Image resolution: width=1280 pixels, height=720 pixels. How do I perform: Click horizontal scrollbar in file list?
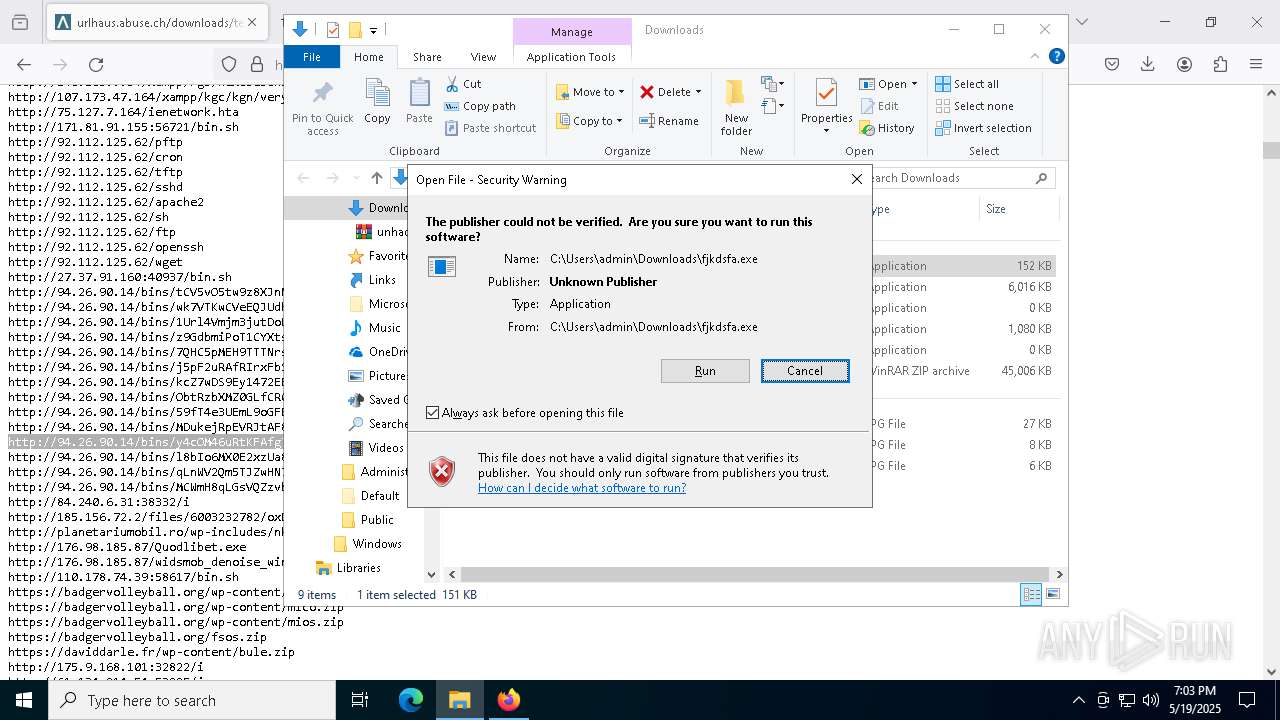coord(754,574)
